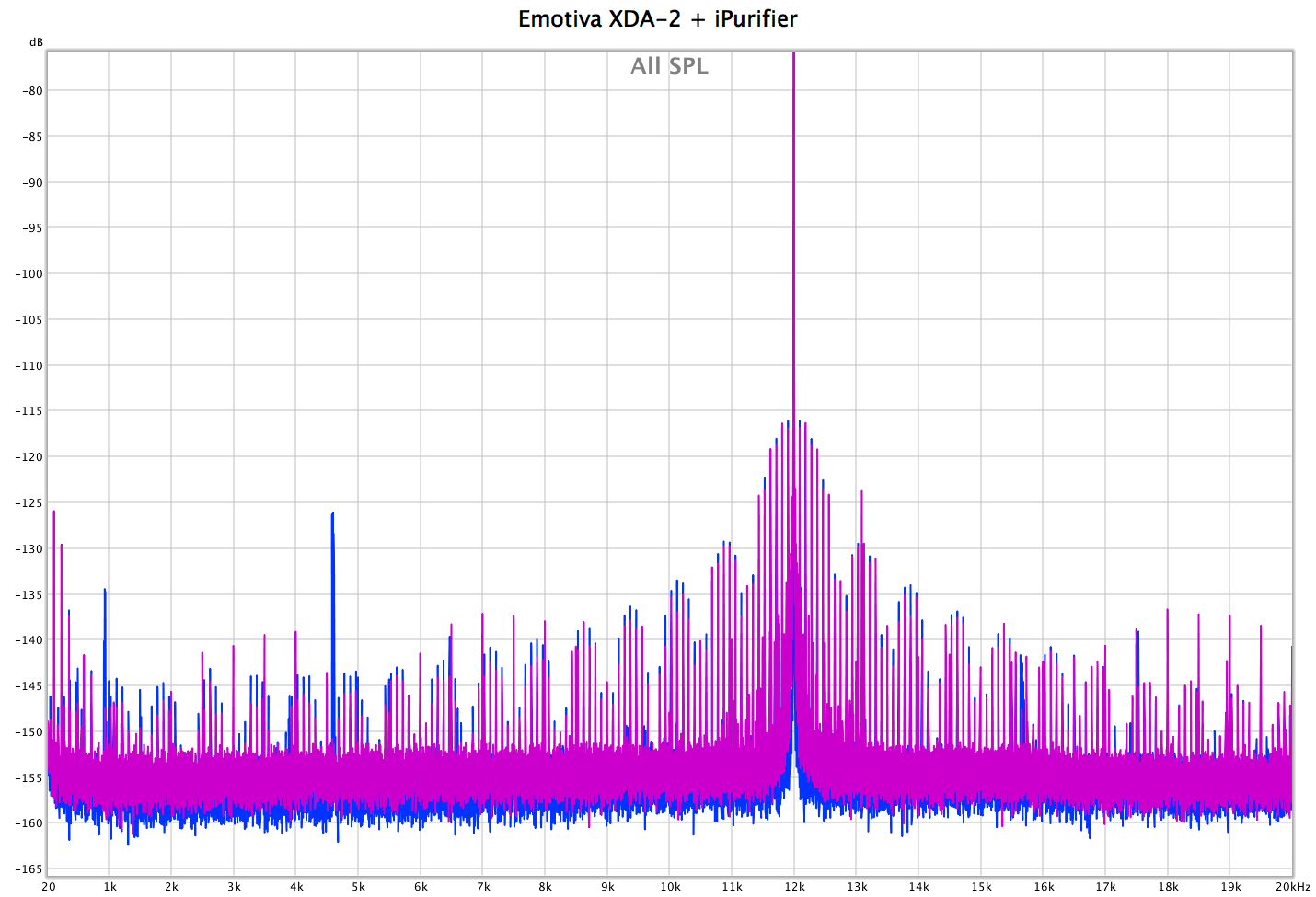
Task: Click the 1k frequency axis label
Action: [x=110, y=887]
